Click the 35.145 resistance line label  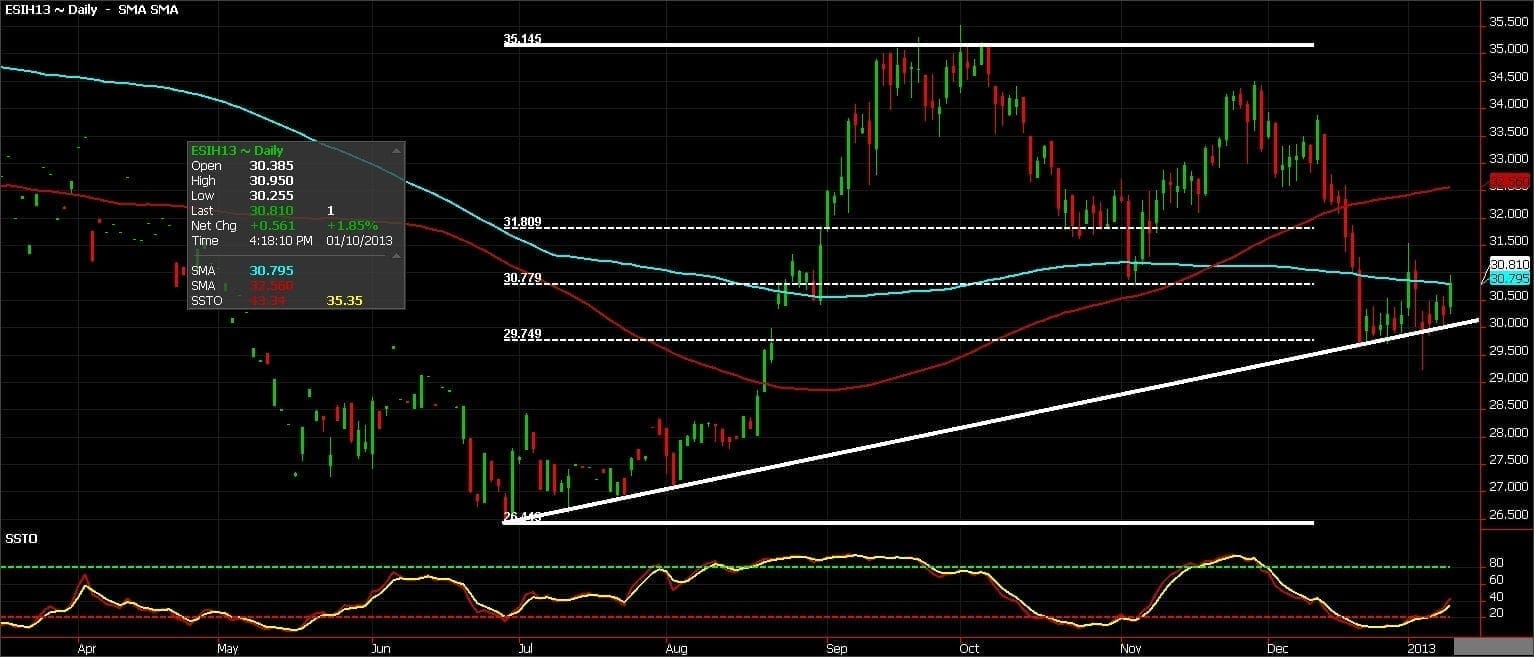522,40
